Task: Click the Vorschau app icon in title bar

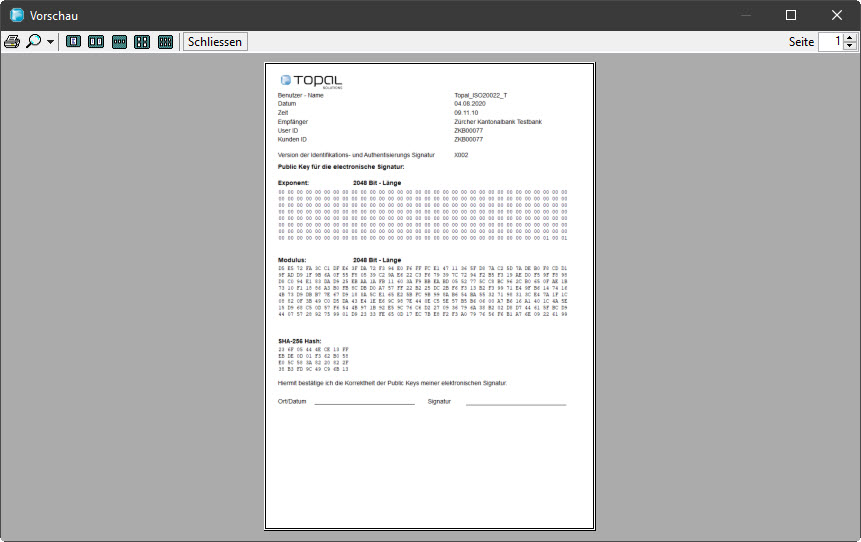Action: tap(17, 15)
